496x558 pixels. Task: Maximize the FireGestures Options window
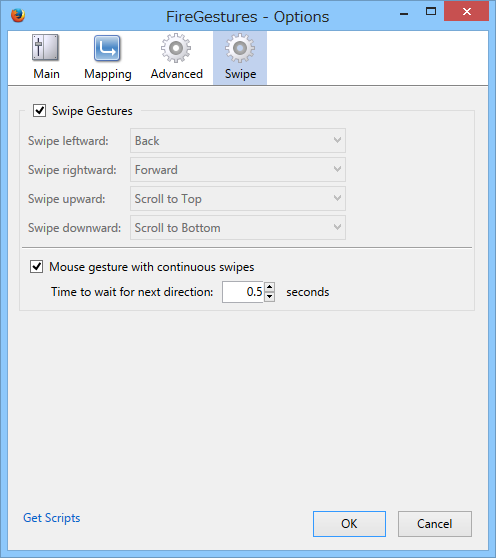coord(431,11)
